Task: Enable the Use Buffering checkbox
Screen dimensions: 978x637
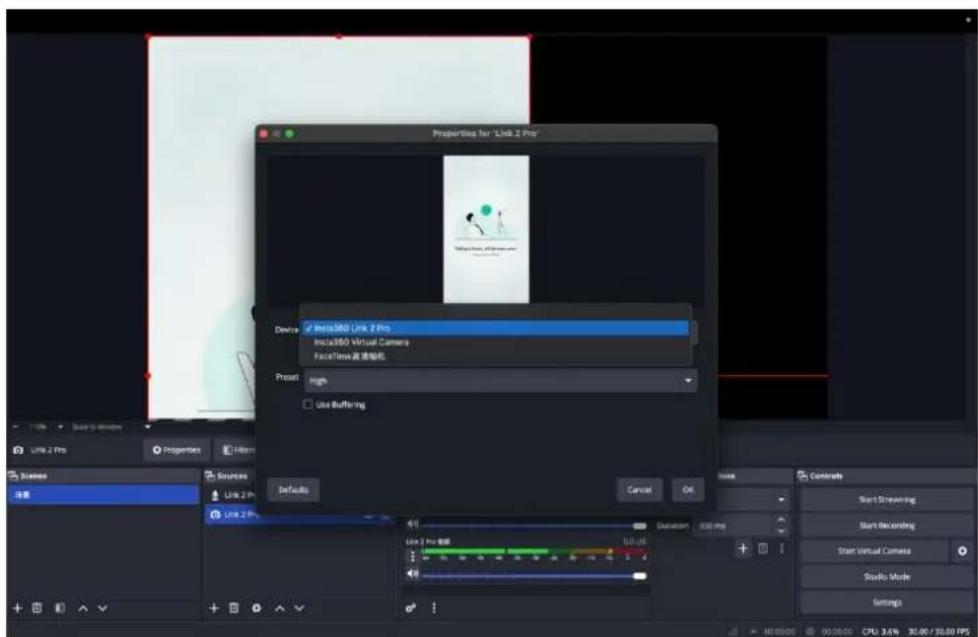Action: click(x=307, y=404)
